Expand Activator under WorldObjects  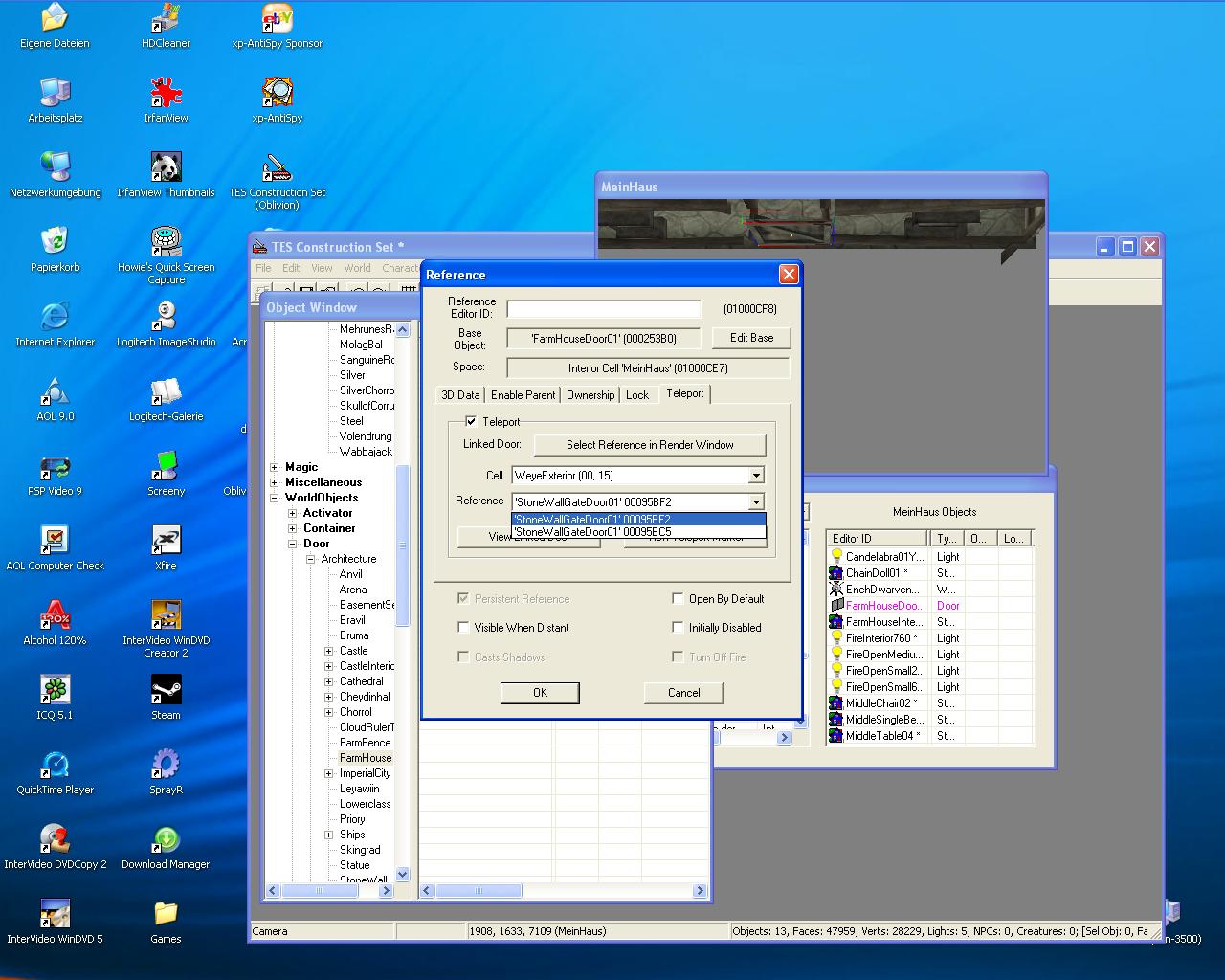pos(293,513)
